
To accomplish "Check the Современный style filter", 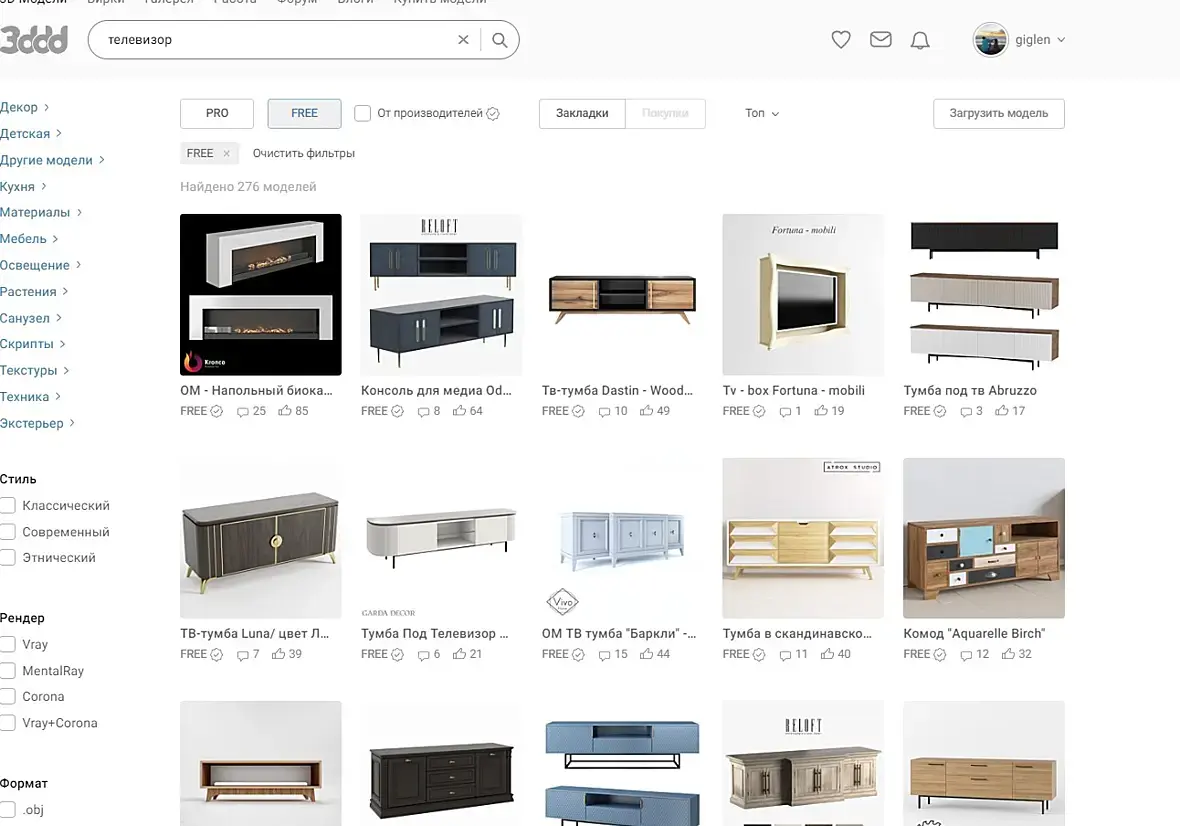I will pos(8,532).
